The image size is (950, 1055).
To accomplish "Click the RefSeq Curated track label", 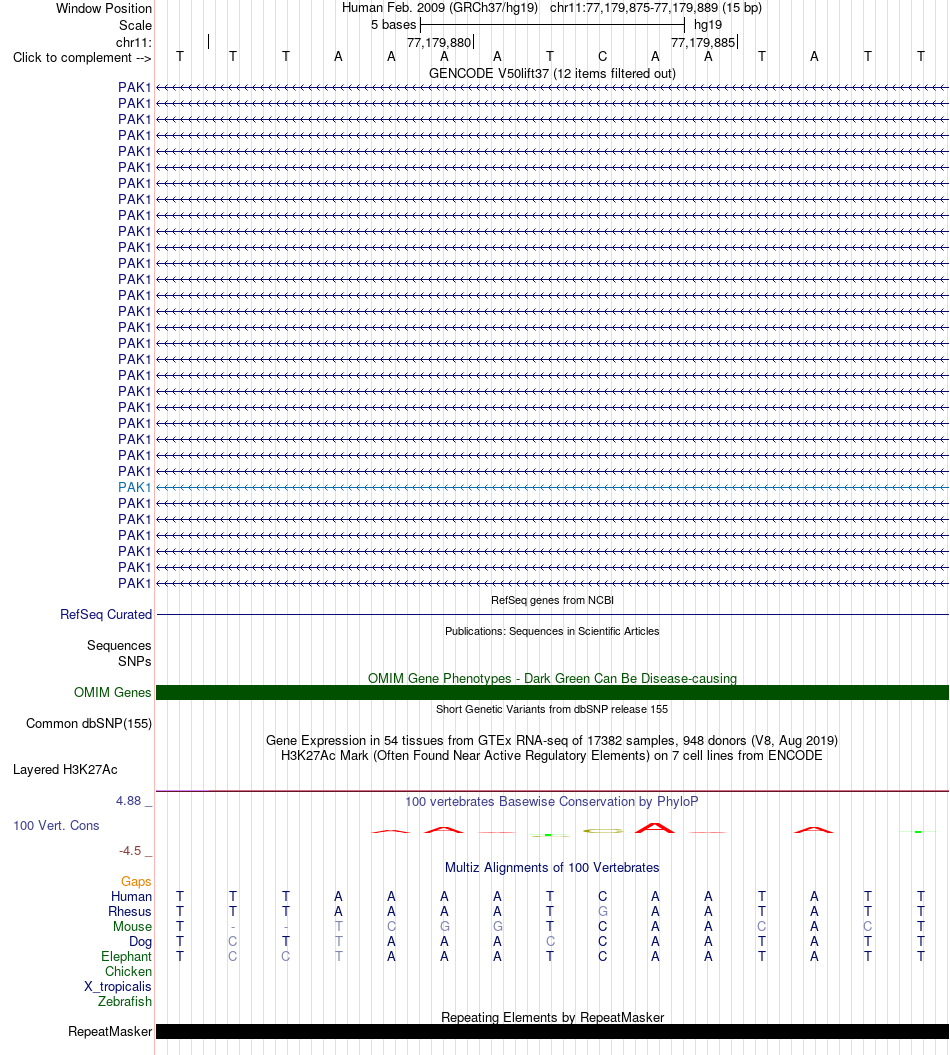I will tap(106, 614).
